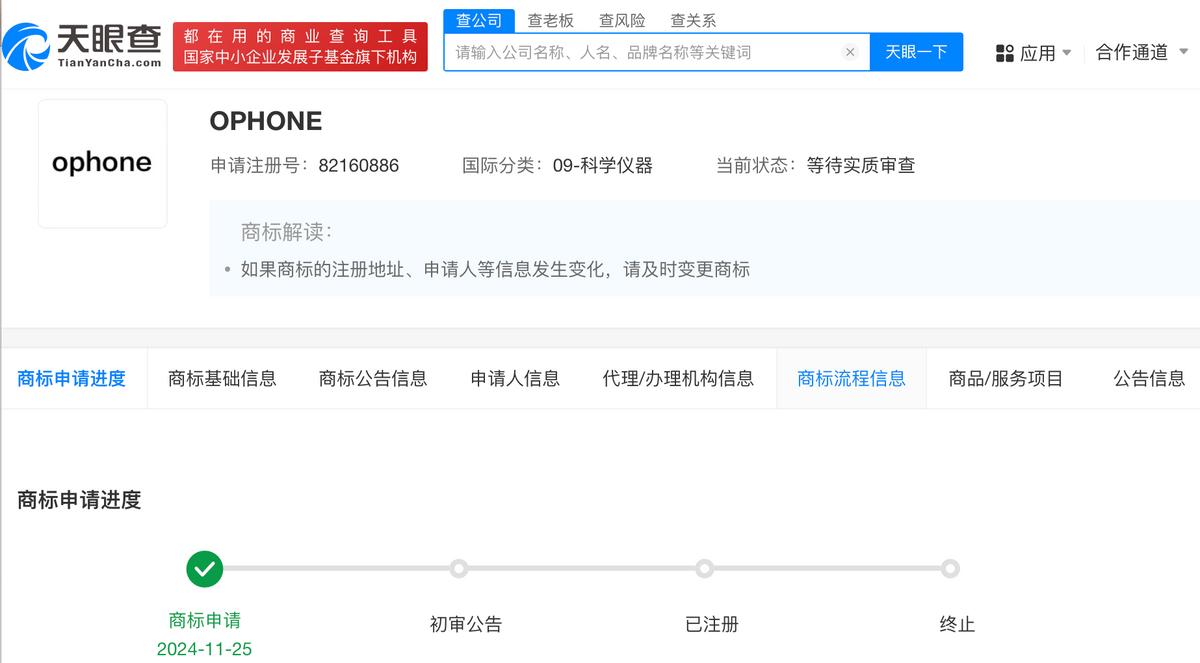Open the red promotional banner

[x=300, y=47]
